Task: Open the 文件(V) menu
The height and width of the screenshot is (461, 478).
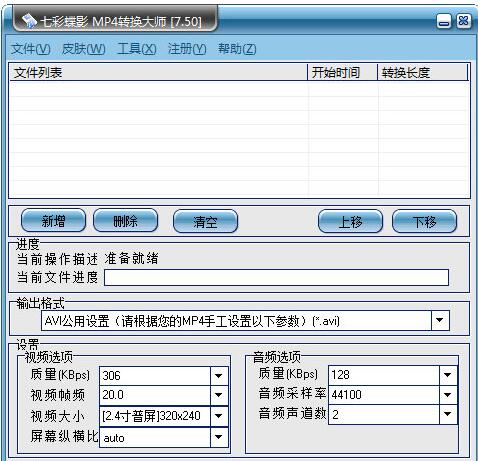Action: coord(30,49)
